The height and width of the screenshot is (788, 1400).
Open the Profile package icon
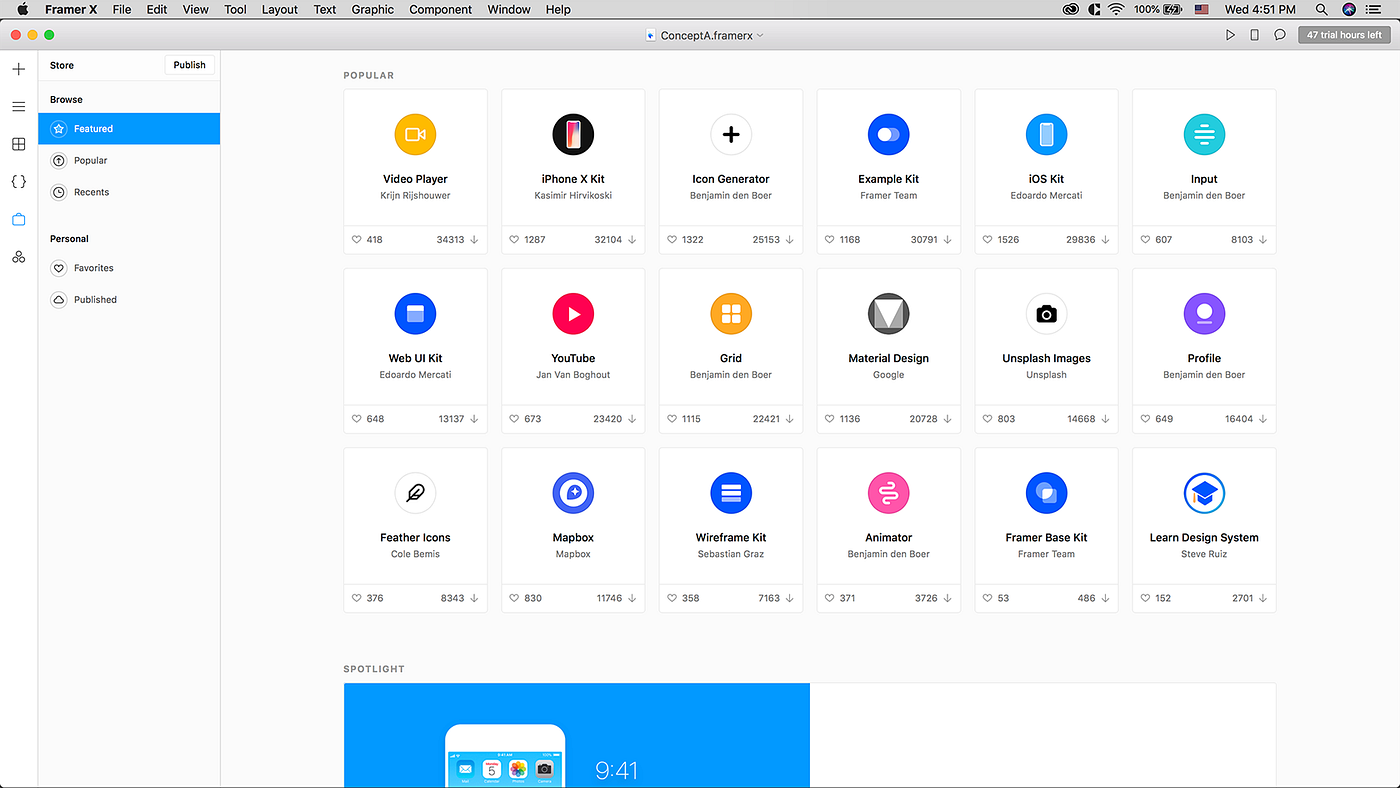1204,314
